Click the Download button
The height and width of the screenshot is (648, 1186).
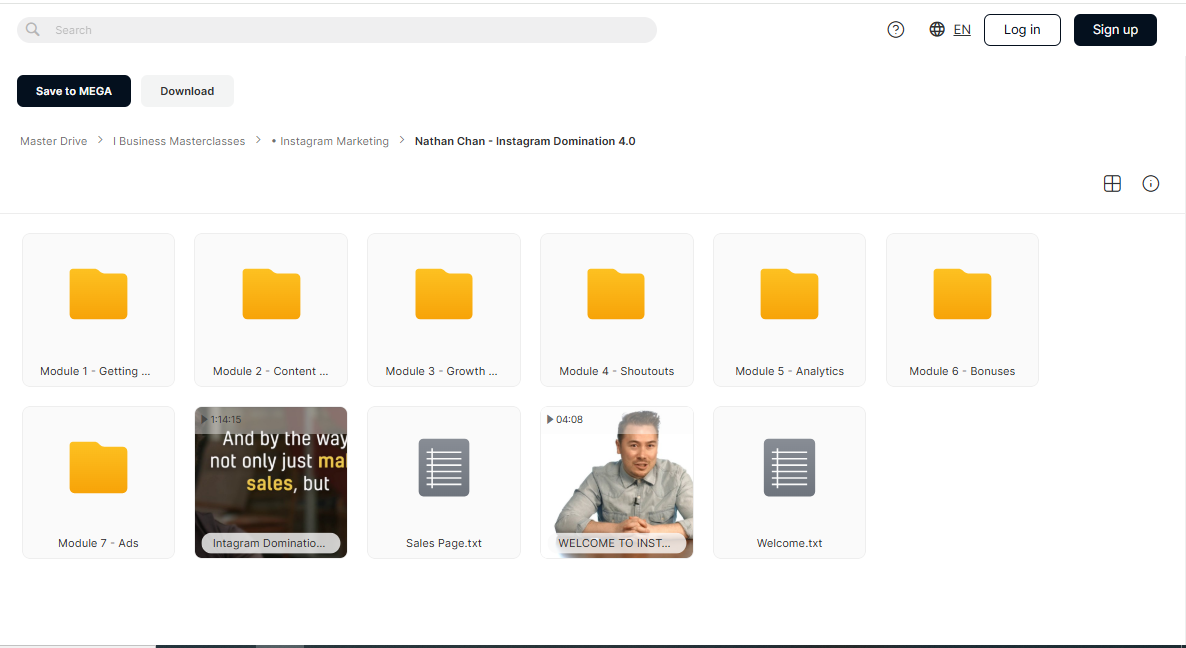coord(187,91)
